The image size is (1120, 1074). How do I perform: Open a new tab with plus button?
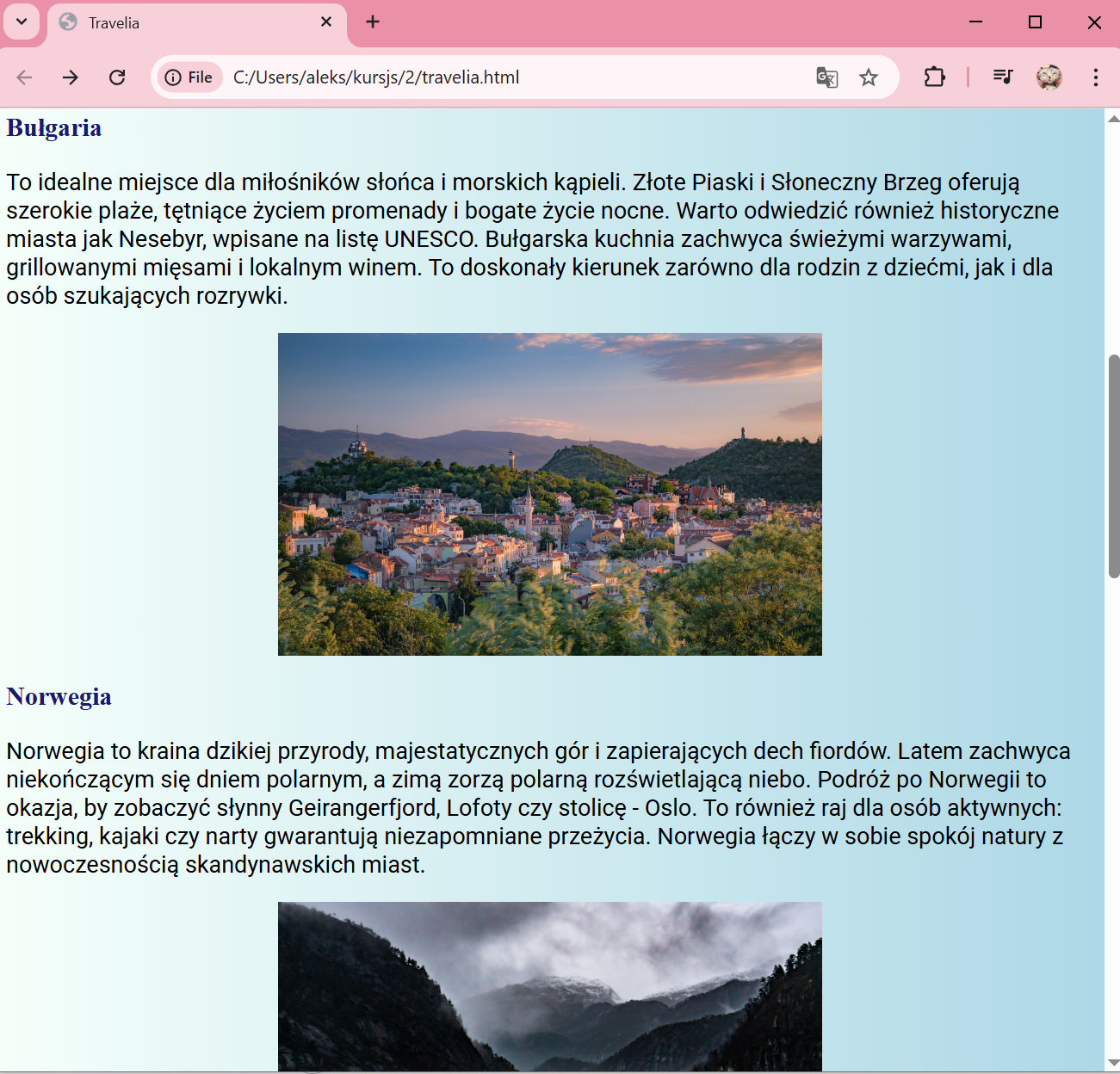pyautogui.click(x=373, y=22)
